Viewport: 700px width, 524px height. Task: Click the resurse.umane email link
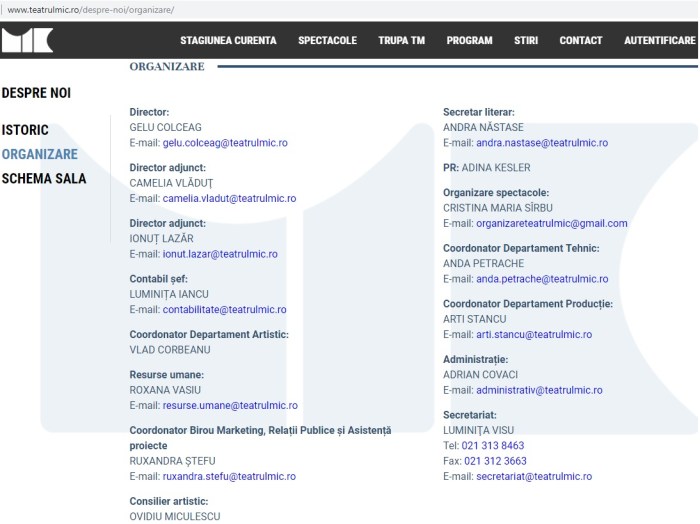[x=229, y=406]
